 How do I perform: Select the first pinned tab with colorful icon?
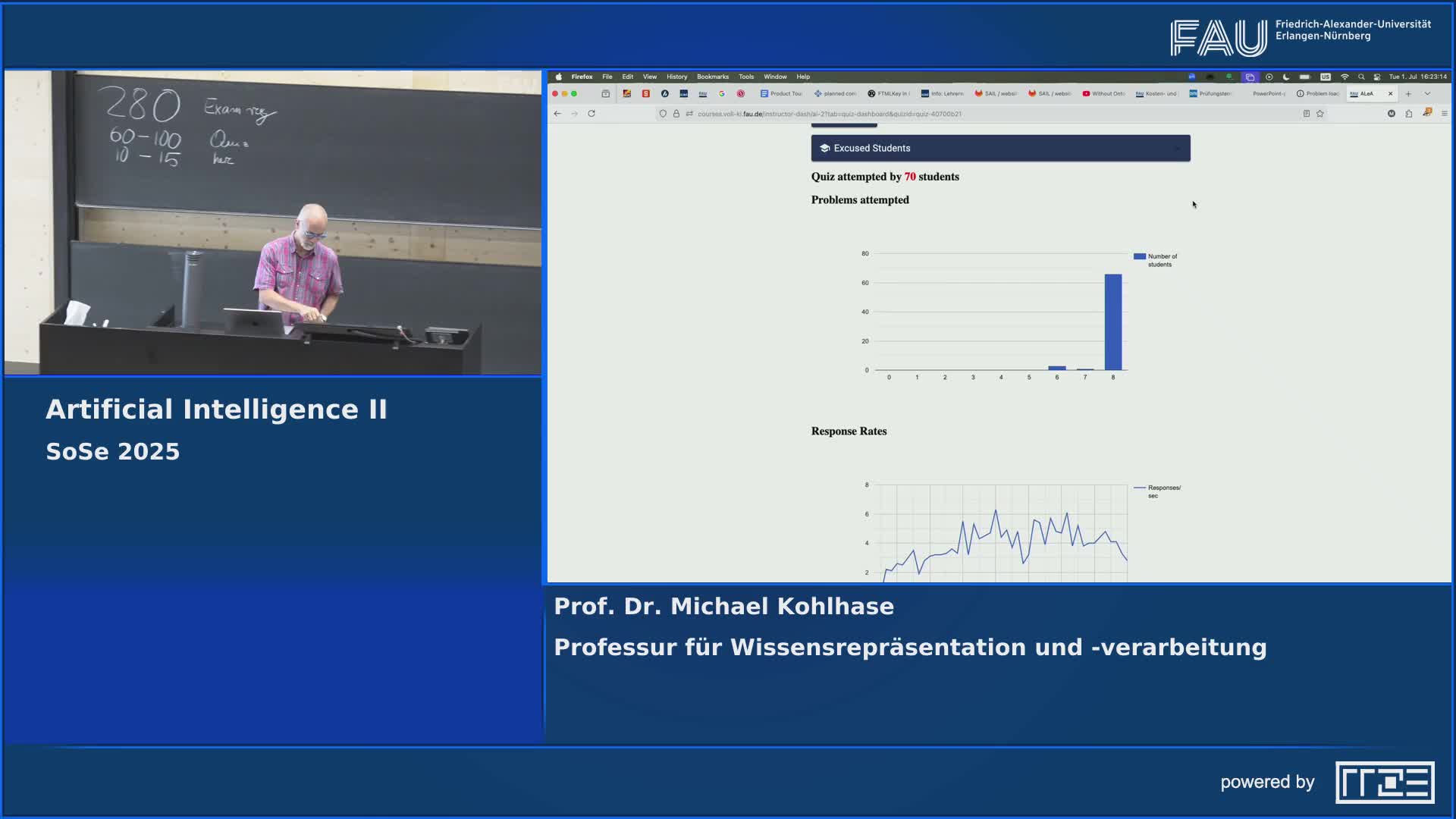click(627, 94)
